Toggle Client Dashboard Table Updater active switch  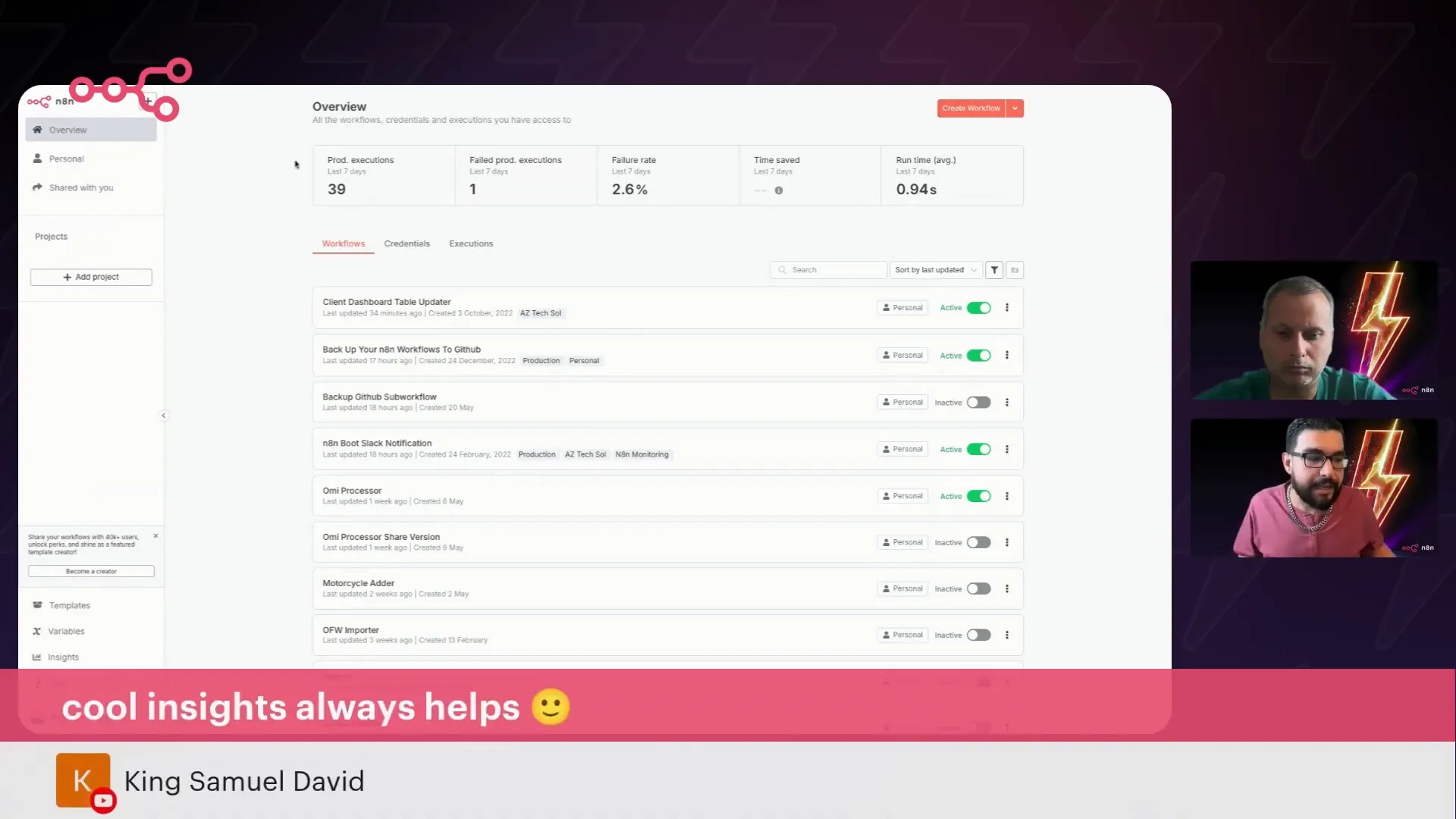pos(979,308)
